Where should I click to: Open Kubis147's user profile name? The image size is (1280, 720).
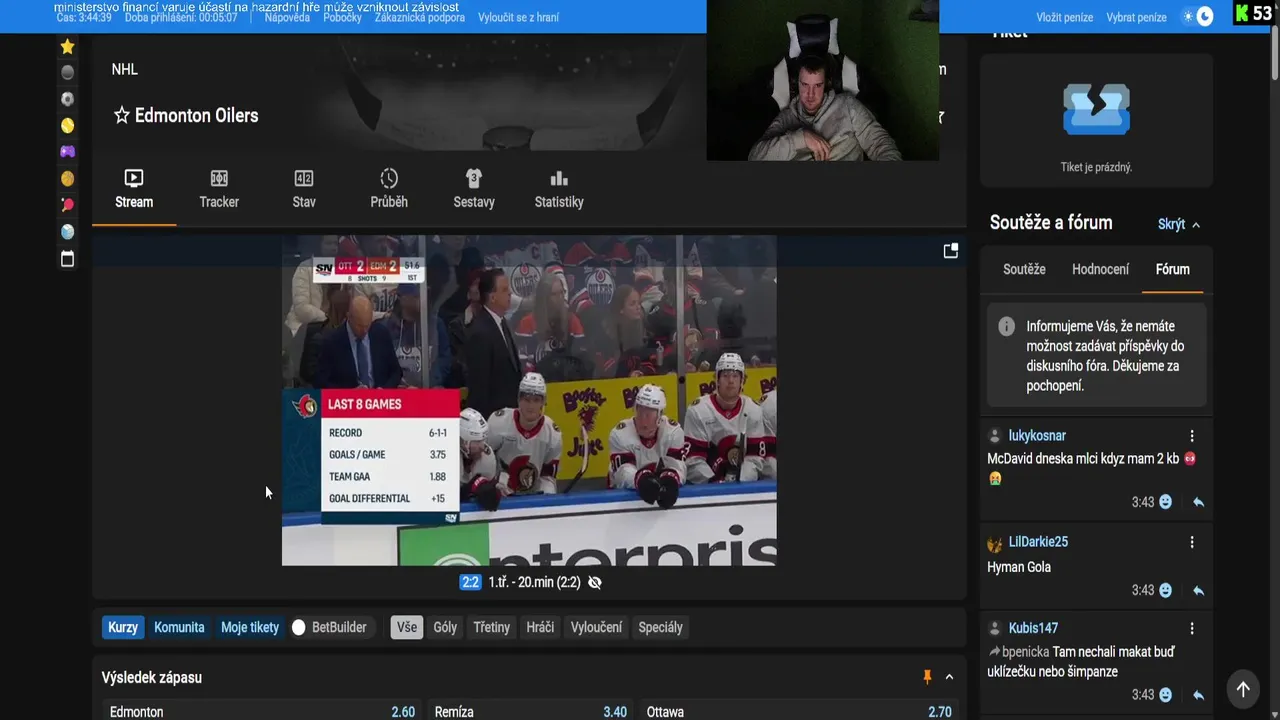[1033, 628]
